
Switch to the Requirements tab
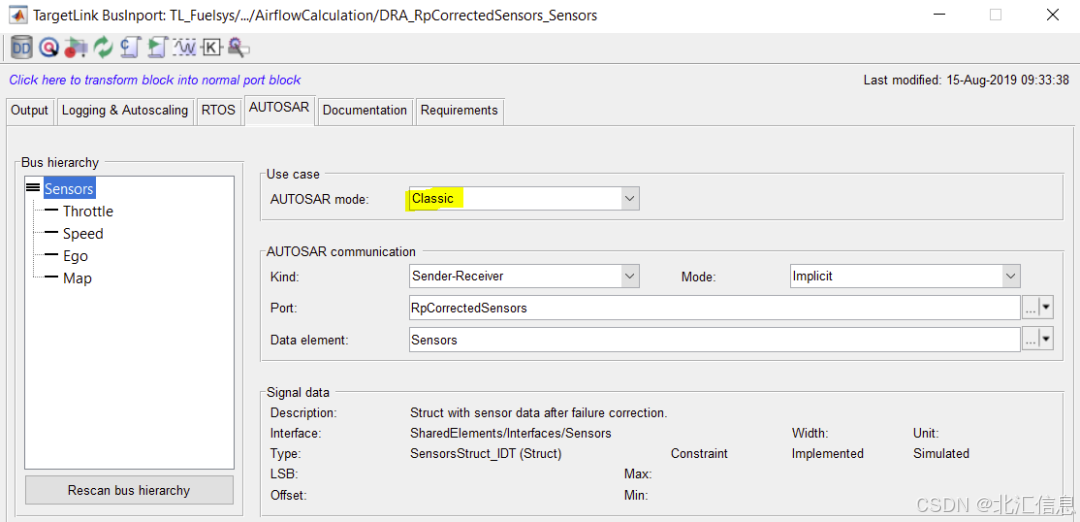[x=459, y=111]
